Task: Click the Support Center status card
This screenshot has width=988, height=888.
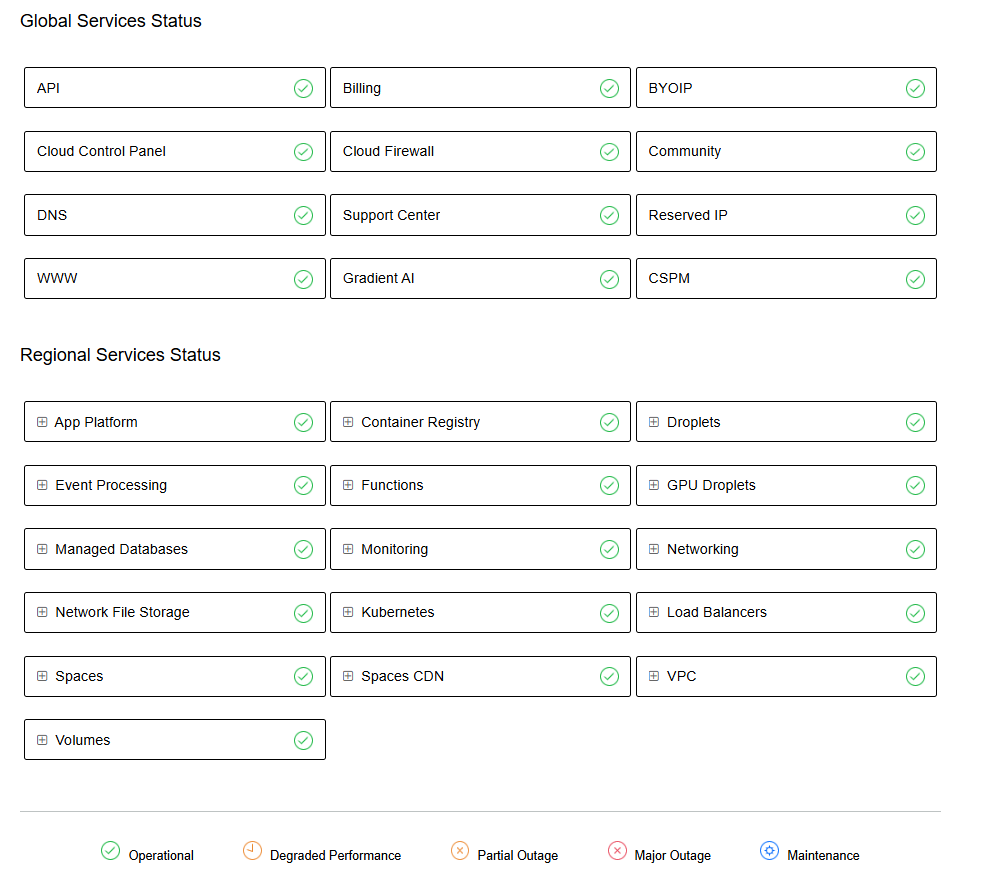Action: (480, 215)
